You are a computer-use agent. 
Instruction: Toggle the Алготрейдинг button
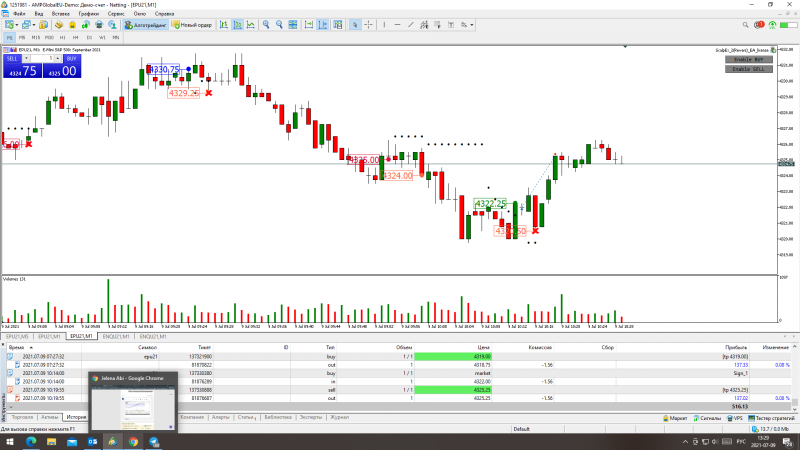(145, 24)
